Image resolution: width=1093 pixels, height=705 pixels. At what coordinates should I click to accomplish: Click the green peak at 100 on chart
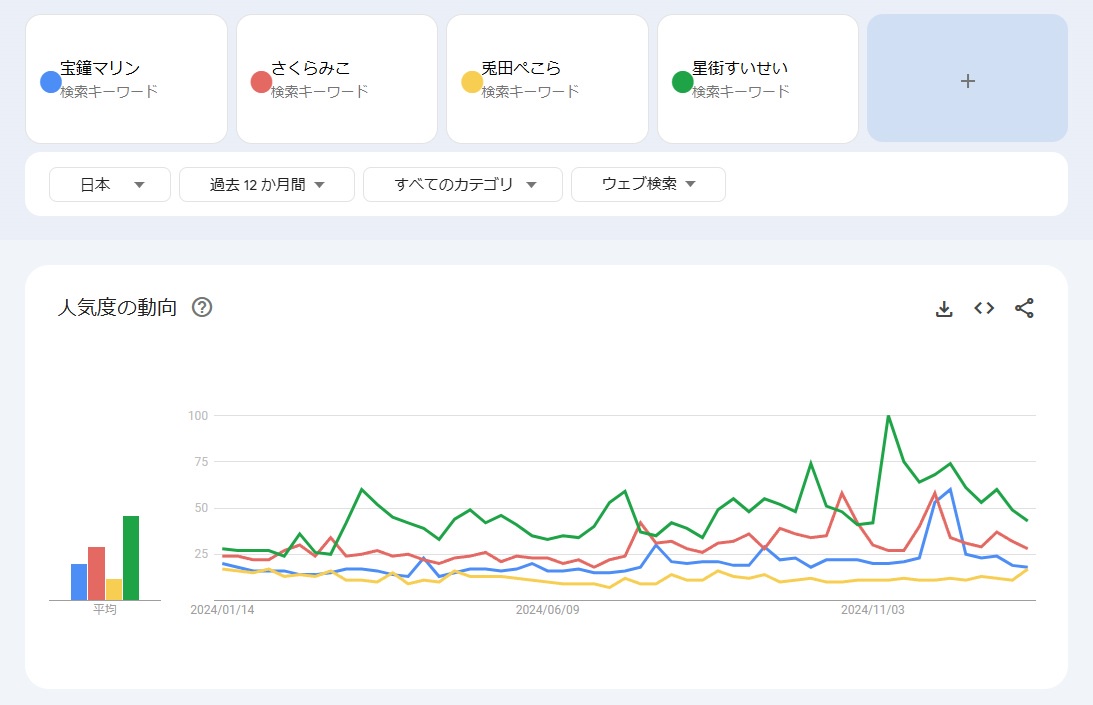(888, 416)
